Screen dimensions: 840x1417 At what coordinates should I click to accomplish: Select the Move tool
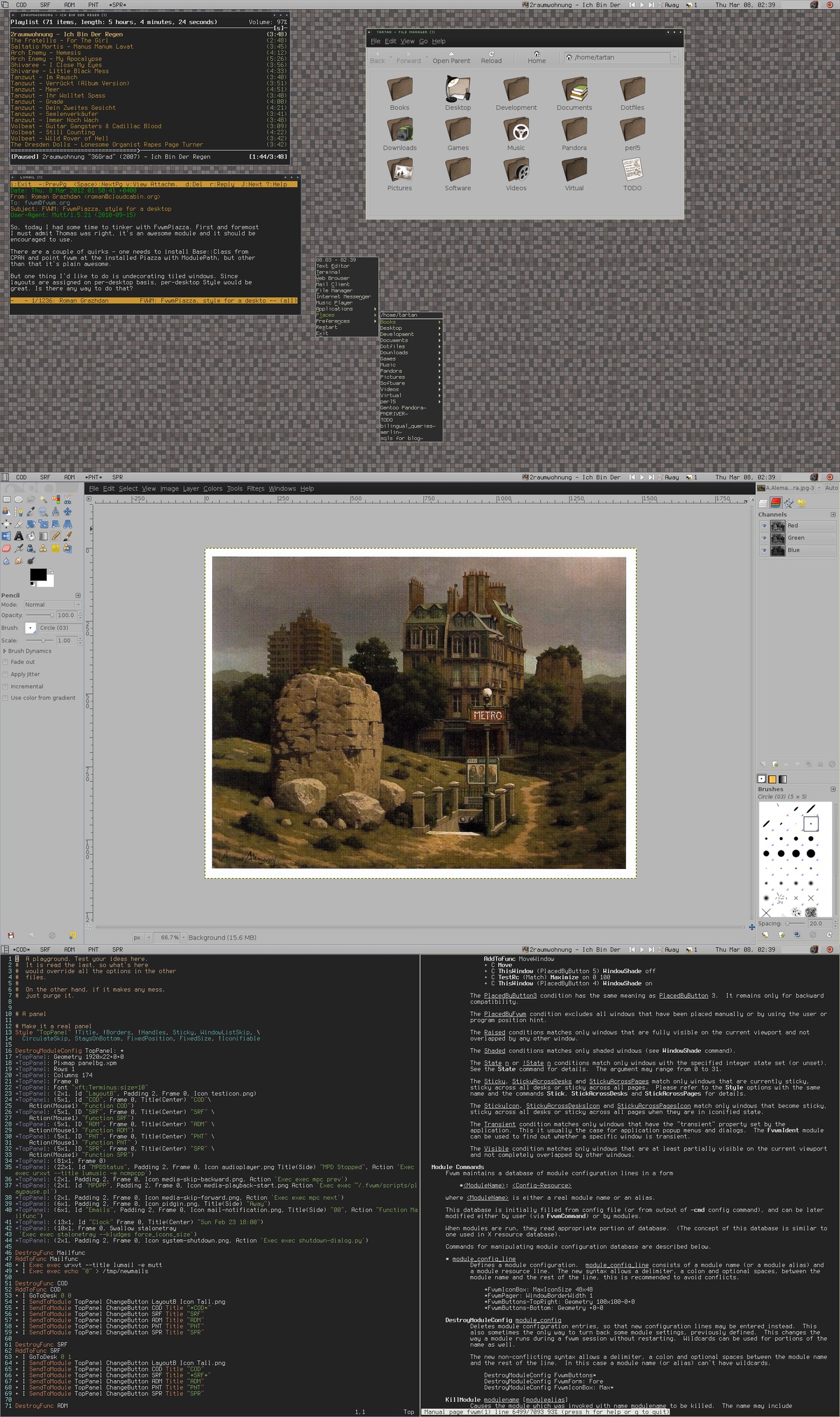tap(68, 512)
